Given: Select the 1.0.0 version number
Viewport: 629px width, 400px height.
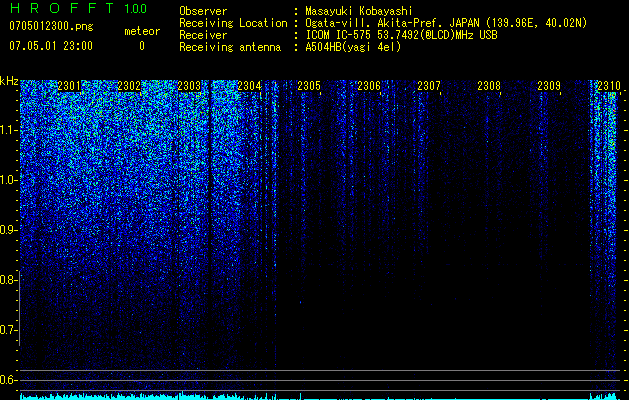Looking at the screenshot, I should coord(136,9).
